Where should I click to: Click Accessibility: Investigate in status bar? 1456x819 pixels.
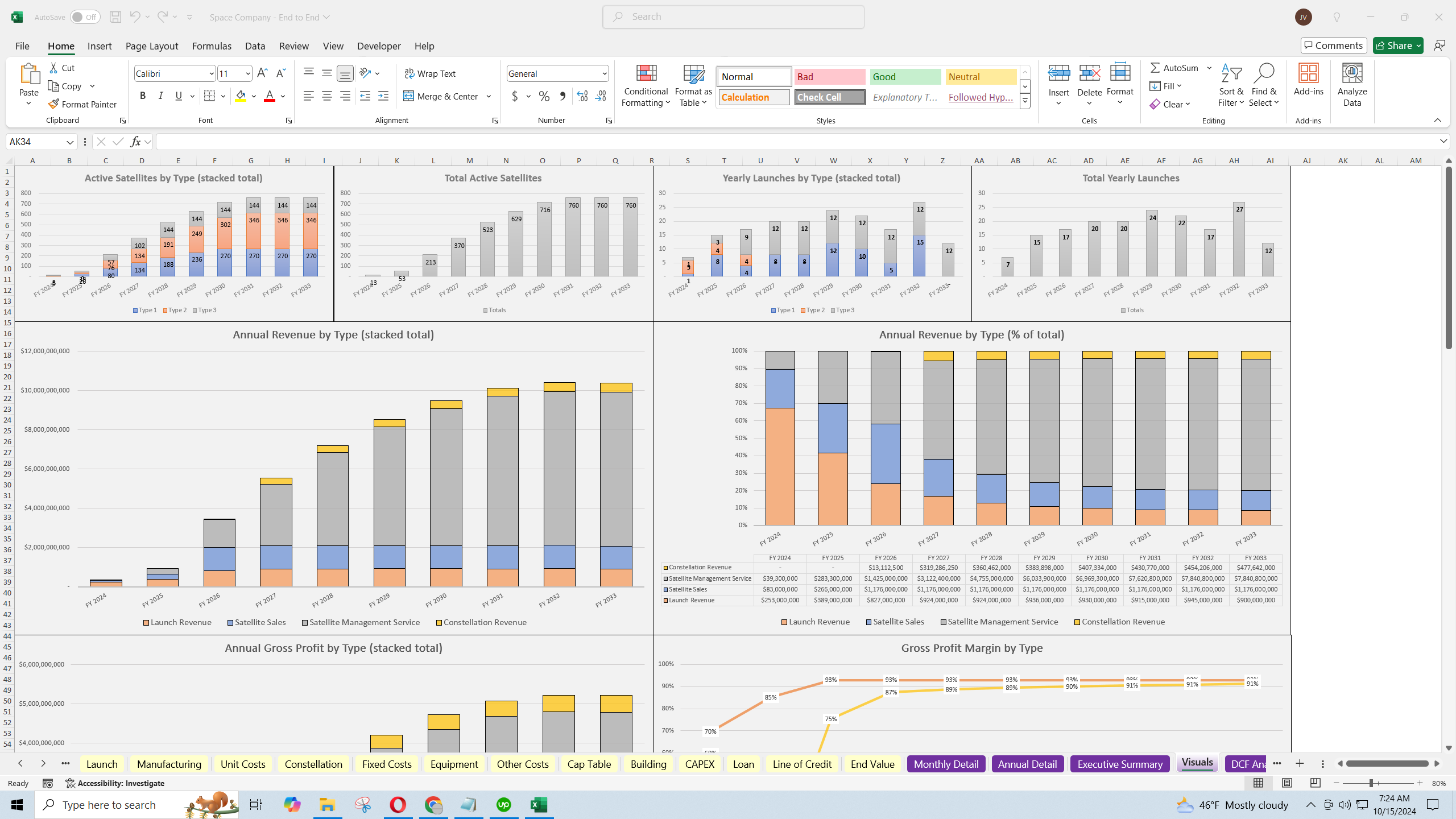(115, 783)
